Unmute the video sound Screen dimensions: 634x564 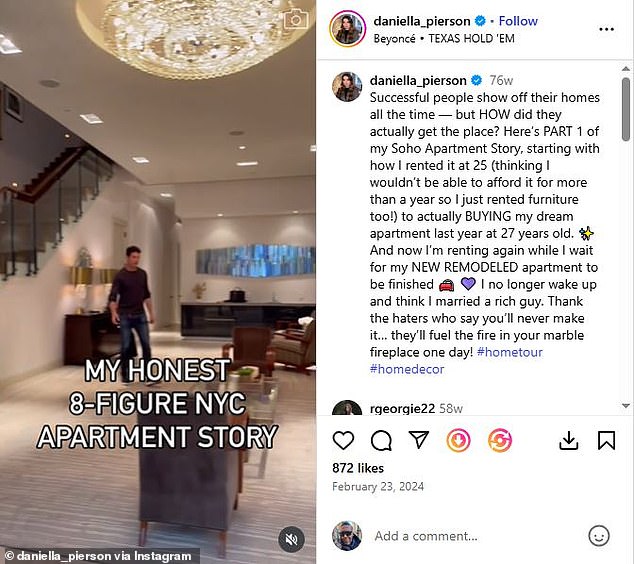pyautogui.click(x=292, y=539)
